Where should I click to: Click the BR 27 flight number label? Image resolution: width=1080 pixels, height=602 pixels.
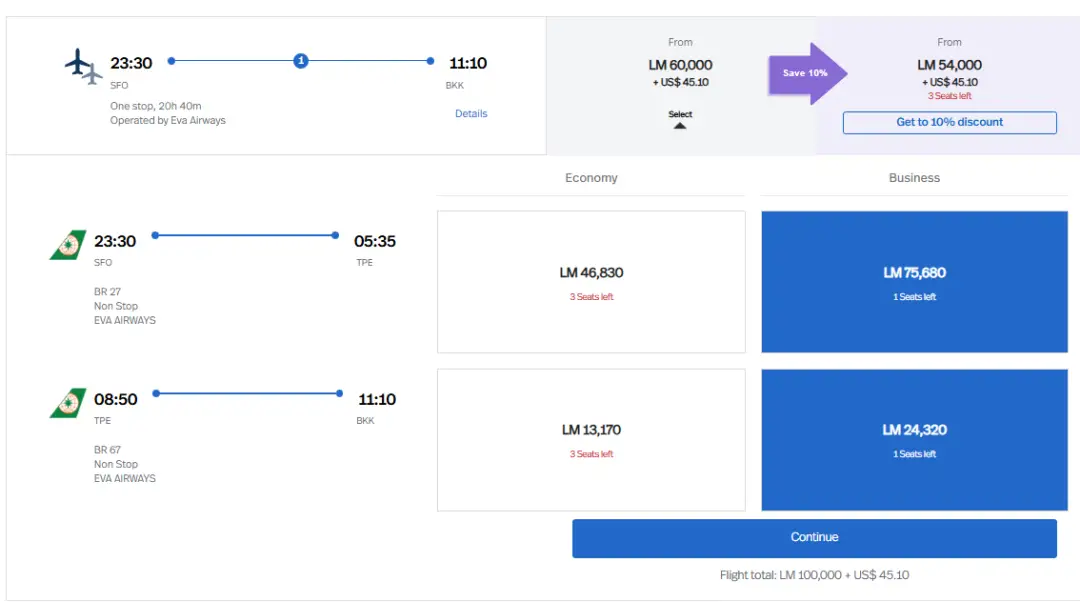(x=107, y=292)
